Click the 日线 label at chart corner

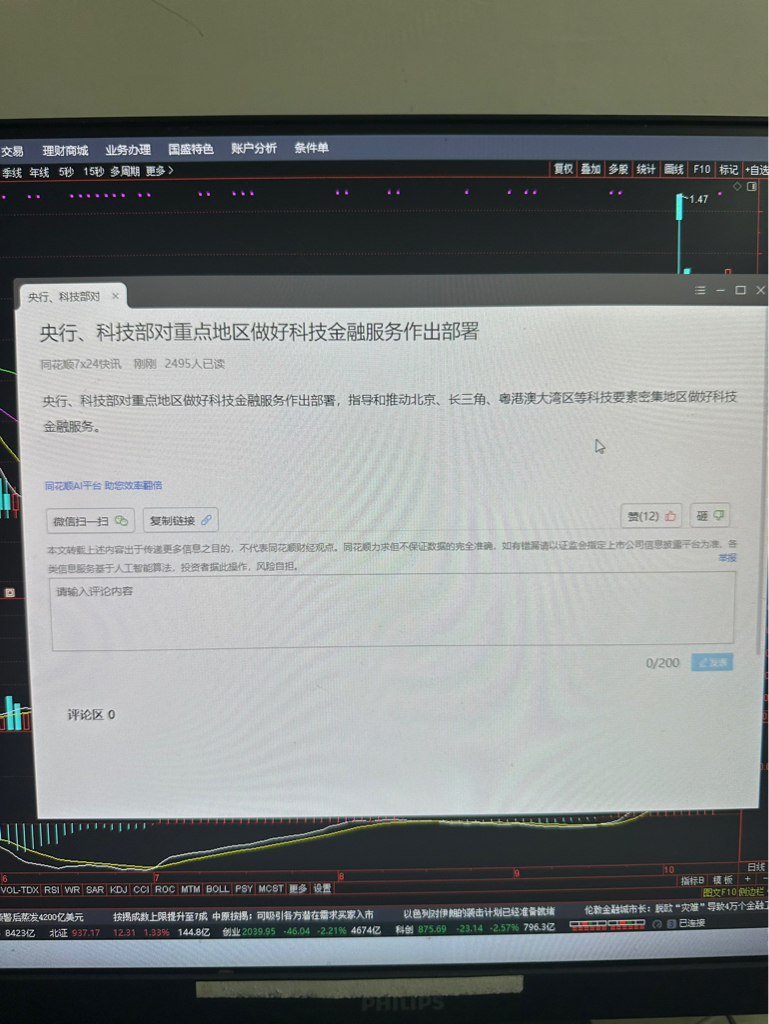[756, 867]
